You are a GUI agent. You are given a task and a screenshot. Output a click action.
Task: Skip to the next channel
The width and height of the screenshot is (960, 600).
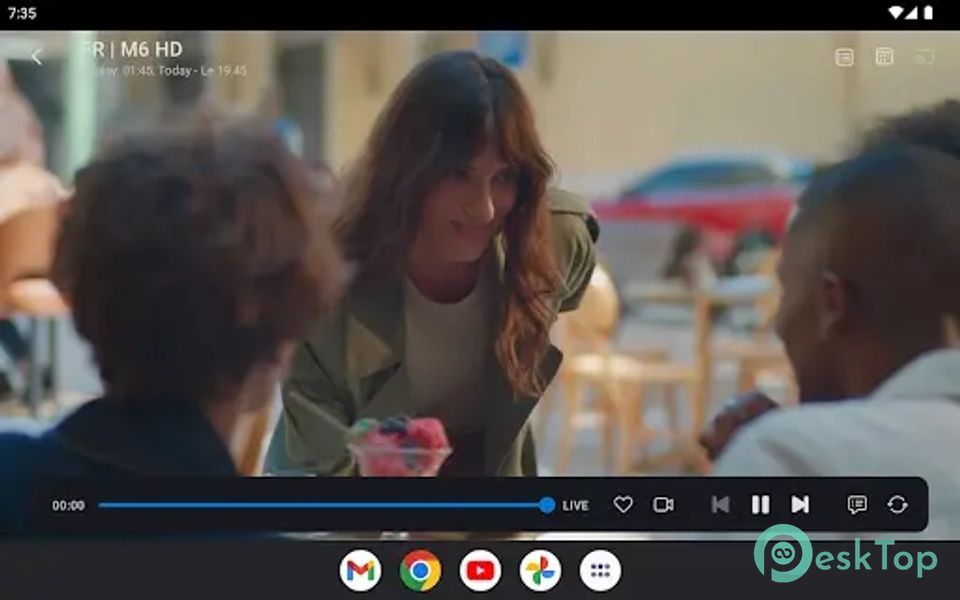(800, 504)
